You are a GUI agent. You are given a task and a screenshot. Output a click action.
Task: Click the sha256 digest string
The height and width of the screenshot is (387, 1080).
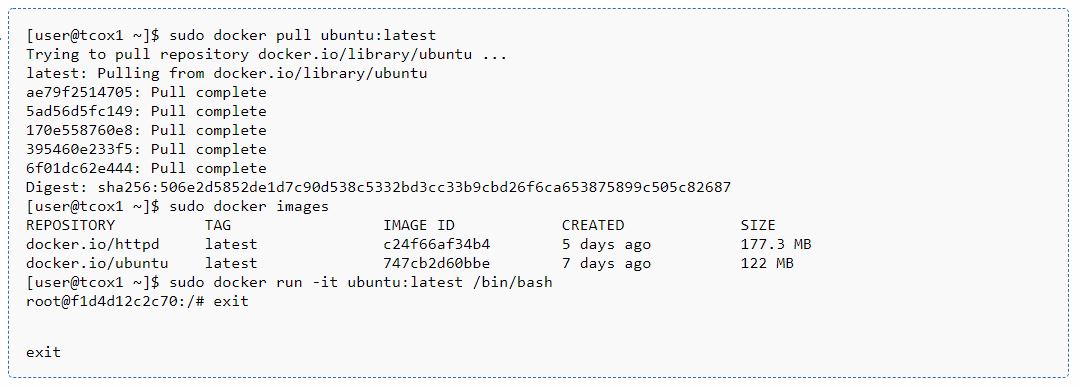[414, 187]
